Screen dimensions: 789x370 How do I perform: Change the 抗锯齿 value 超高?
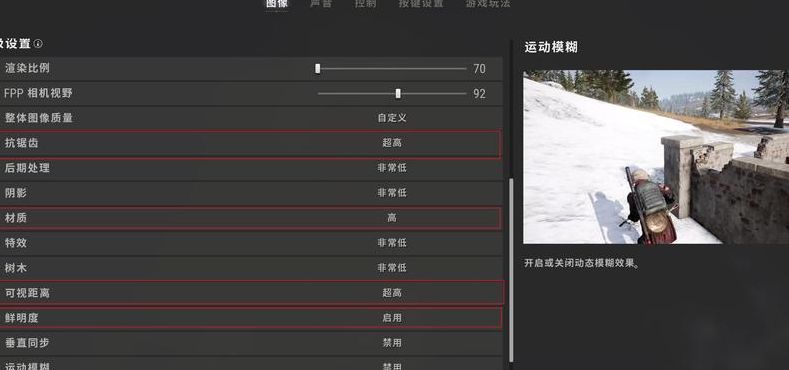tap(391, 143)
